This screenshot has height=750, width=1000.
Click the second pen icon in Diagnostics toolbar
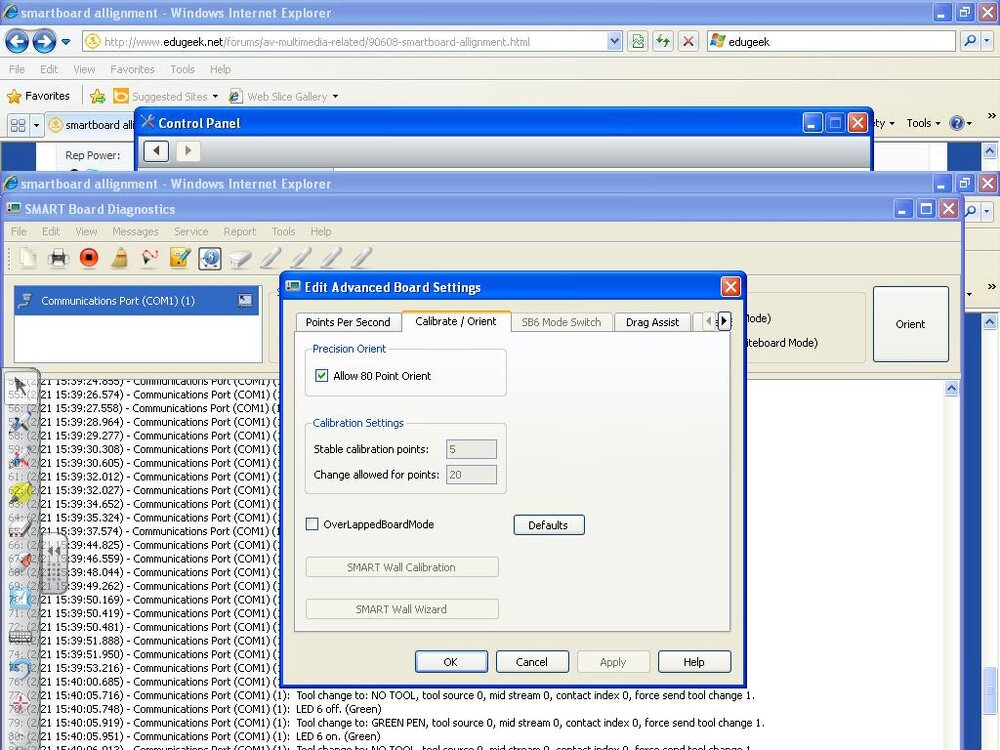point(300,258)
